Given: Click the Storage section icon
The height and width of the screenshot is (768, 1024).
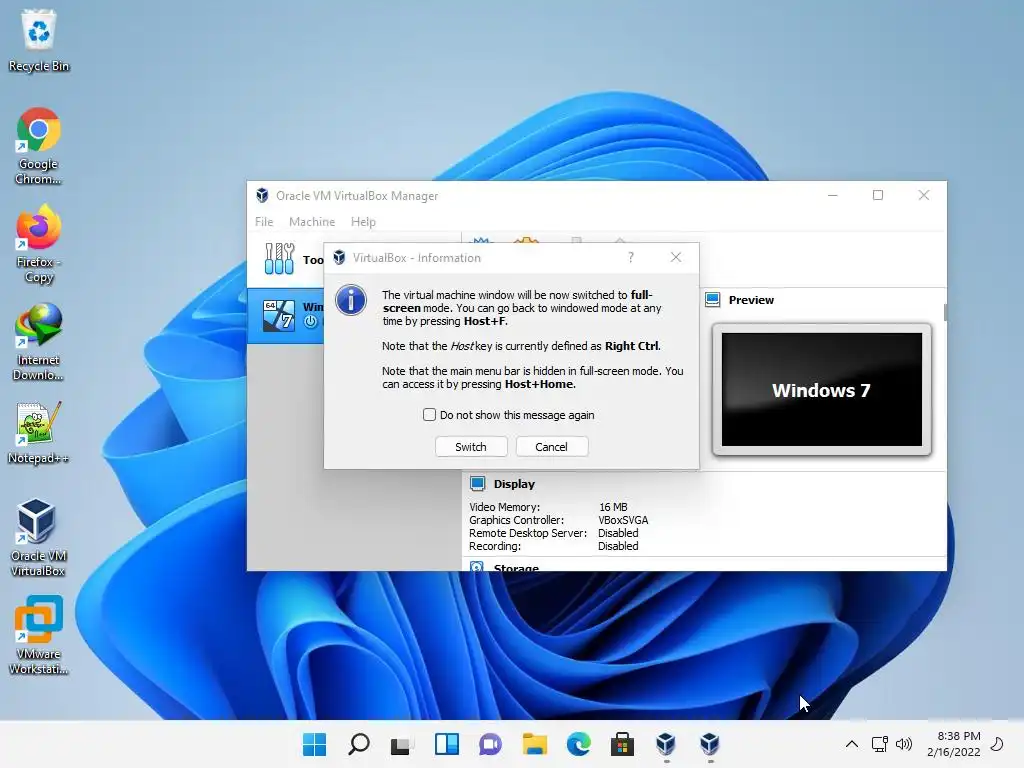Looking at the screenshot, I should click(x=477, y=566).
